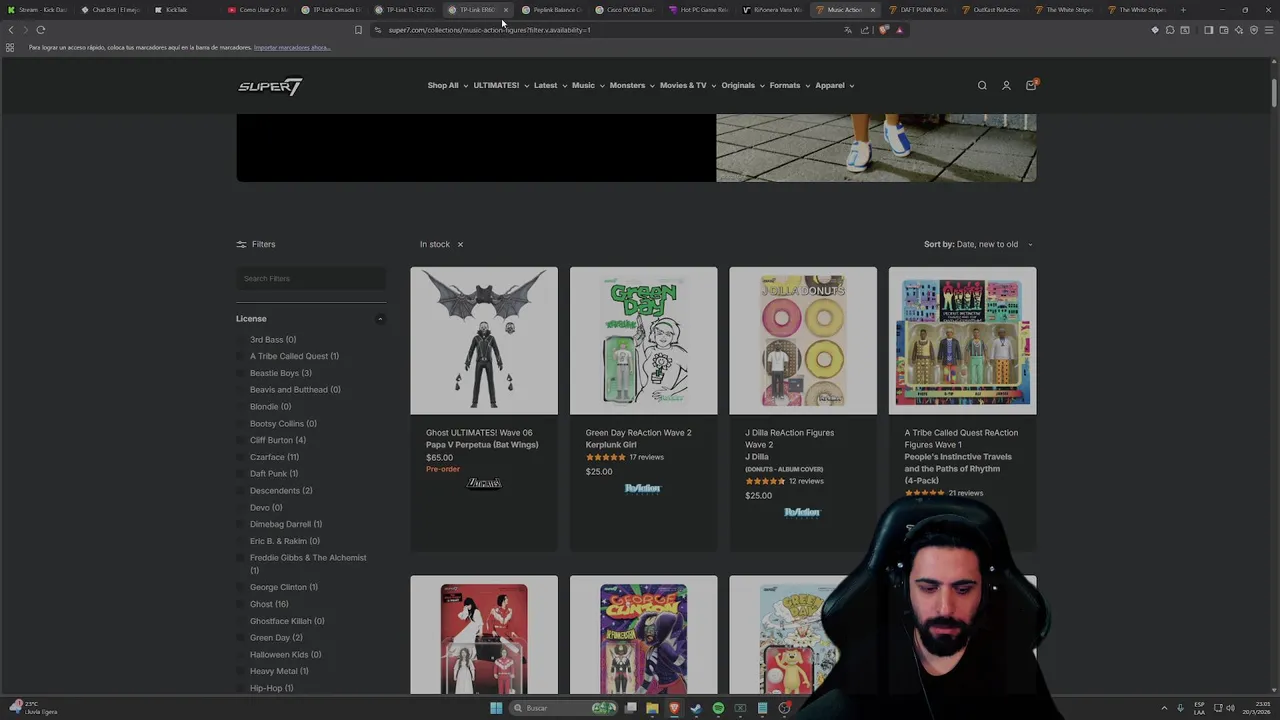1280x720 pixels.
Task: Open A Tribe Called Quest ReAction Figures link
Action: 961,456
